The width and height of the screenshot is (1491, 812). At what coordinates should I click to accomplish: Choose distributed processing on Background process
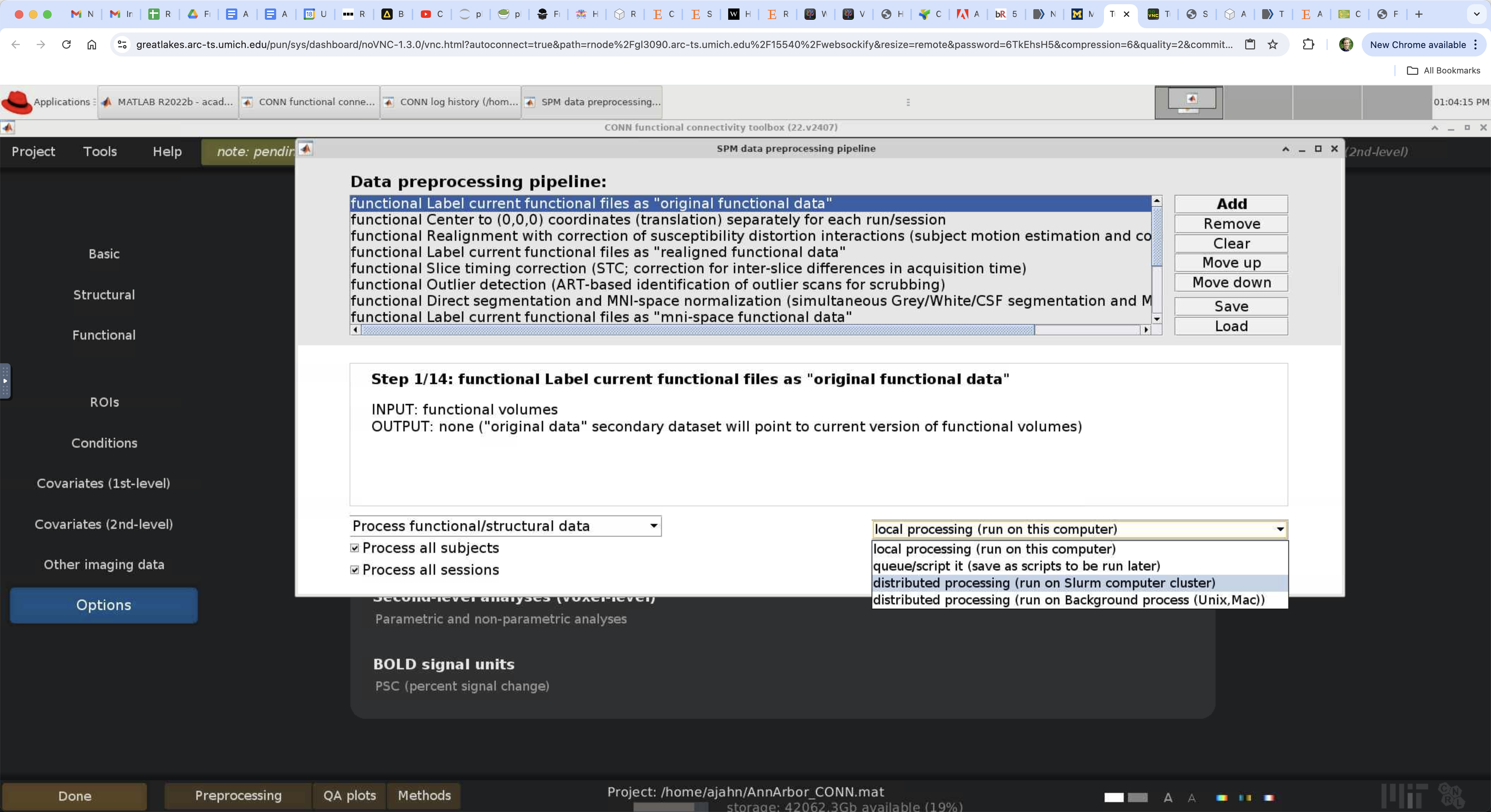[x=1080, y=600]
